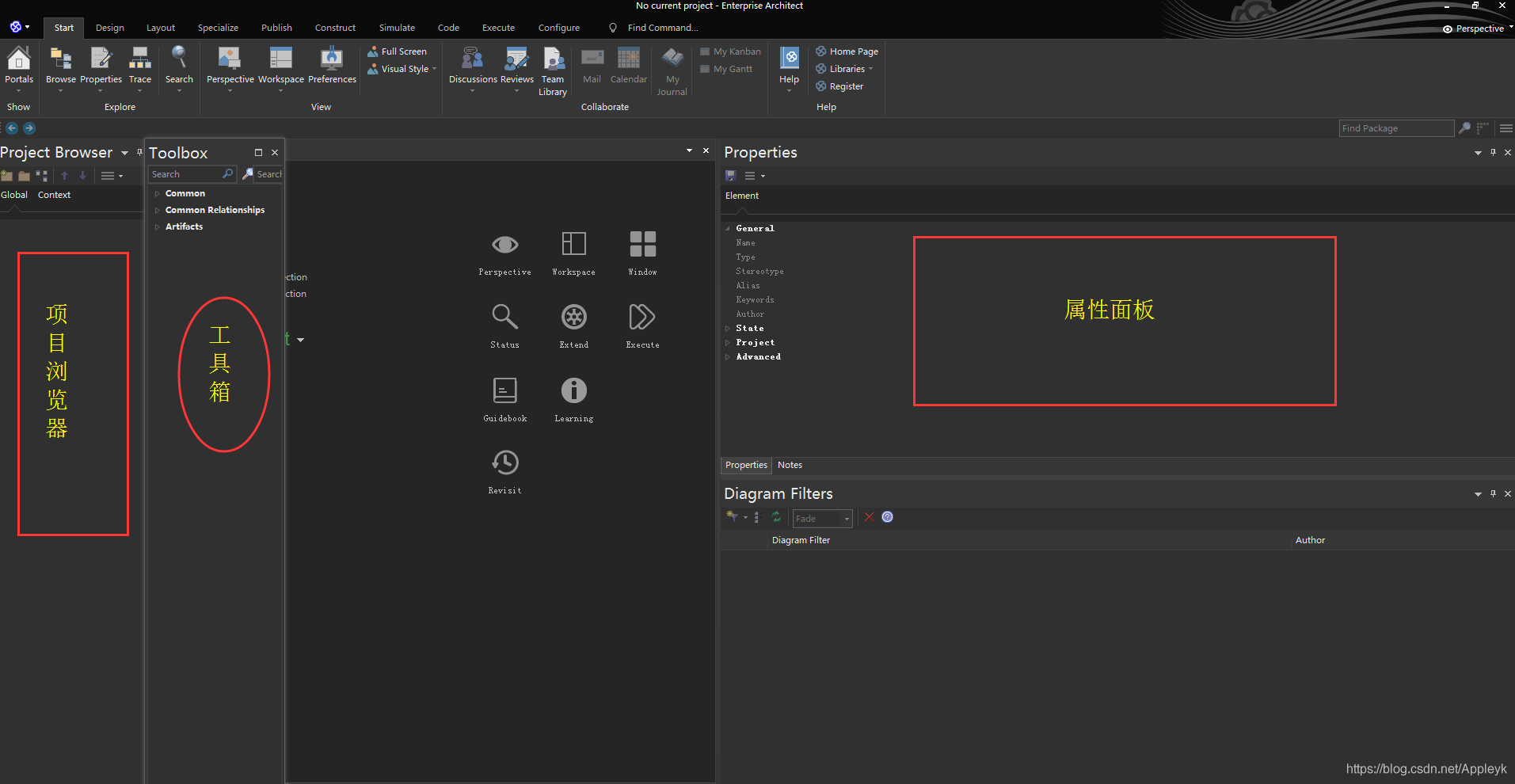Switch to the Specialize ribbon tab
Screen dimensions: 1515x784
tap(218, 28)
